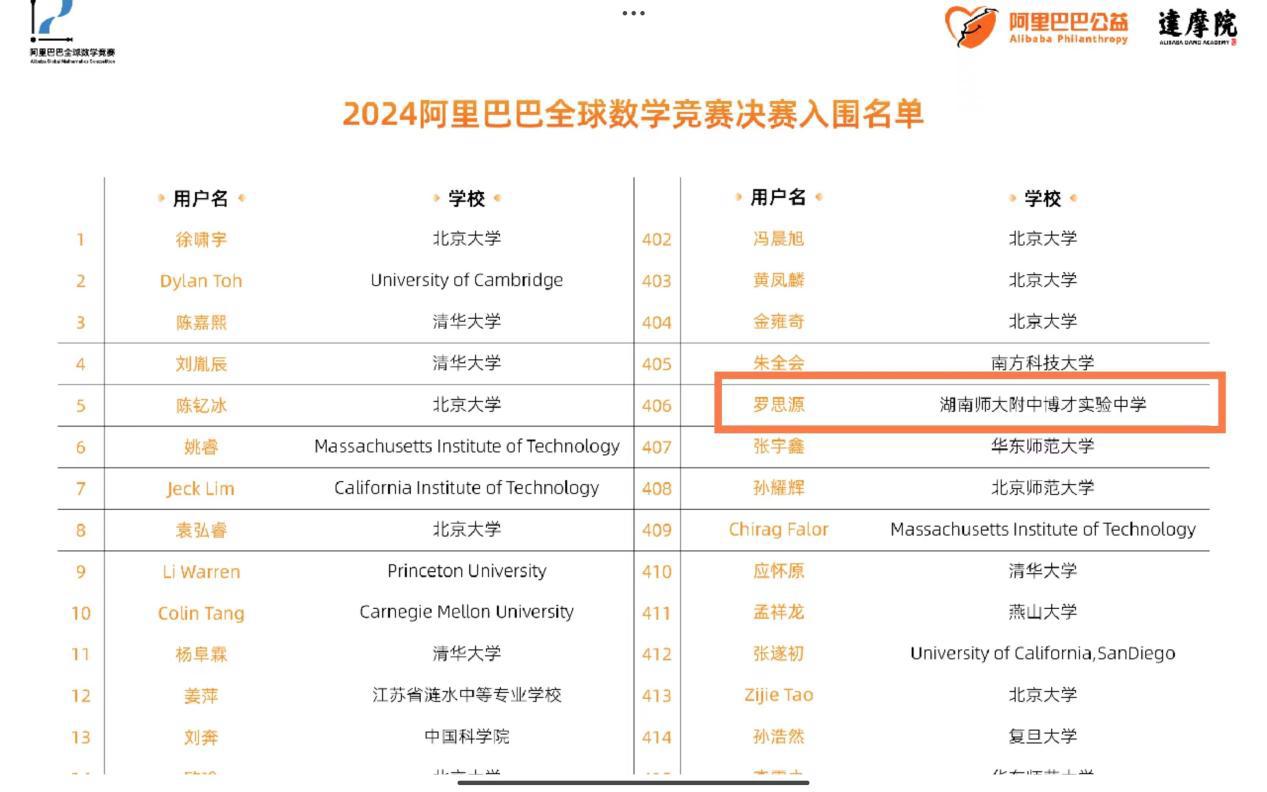Select University of Cambridge school entry
This screenshot has width=1267, height=792.
[466, 280]
